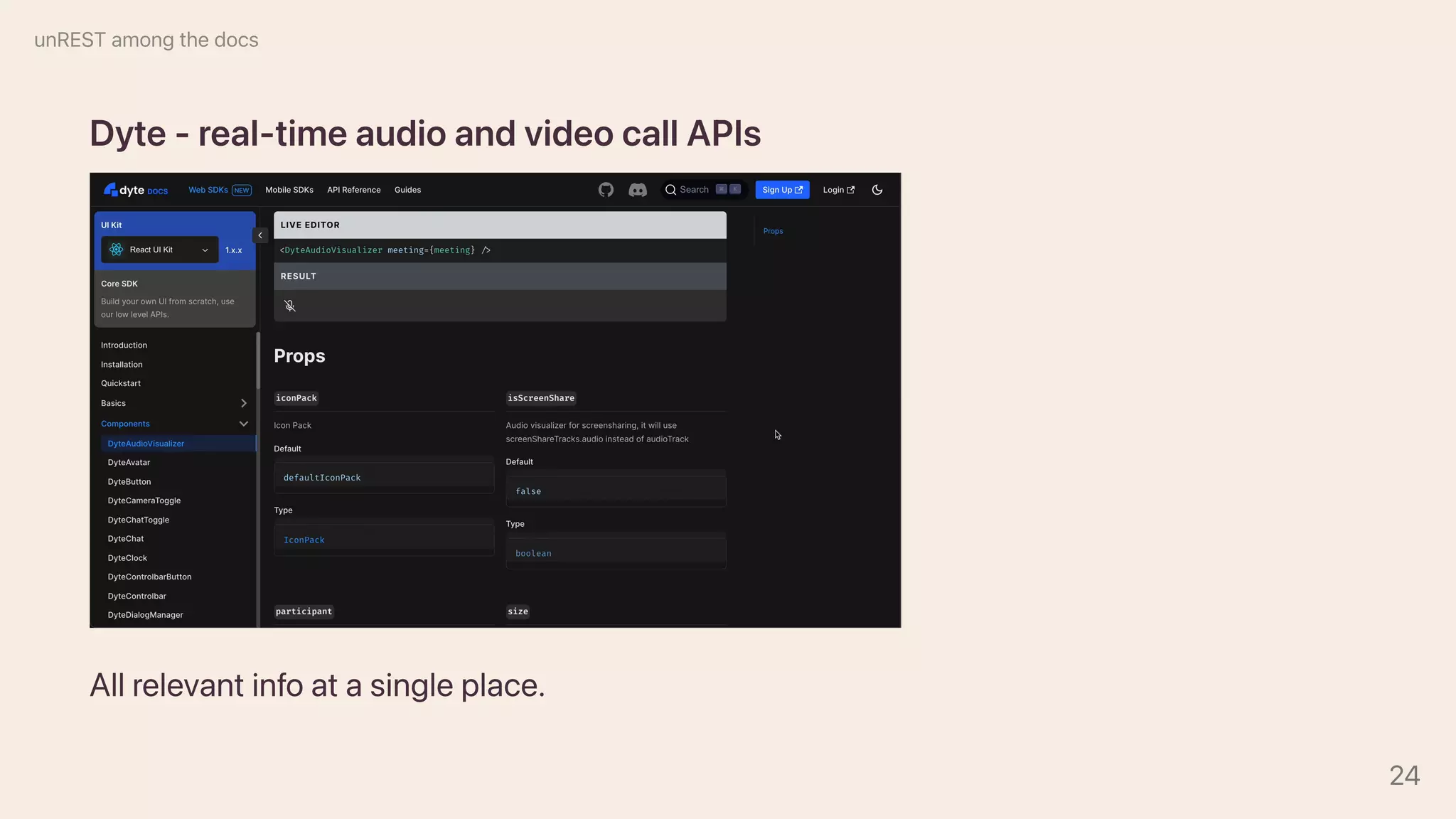Click the participant prop heading
Image resolution: width=1456 pixels, height=819 pixels.
point(304,611)
